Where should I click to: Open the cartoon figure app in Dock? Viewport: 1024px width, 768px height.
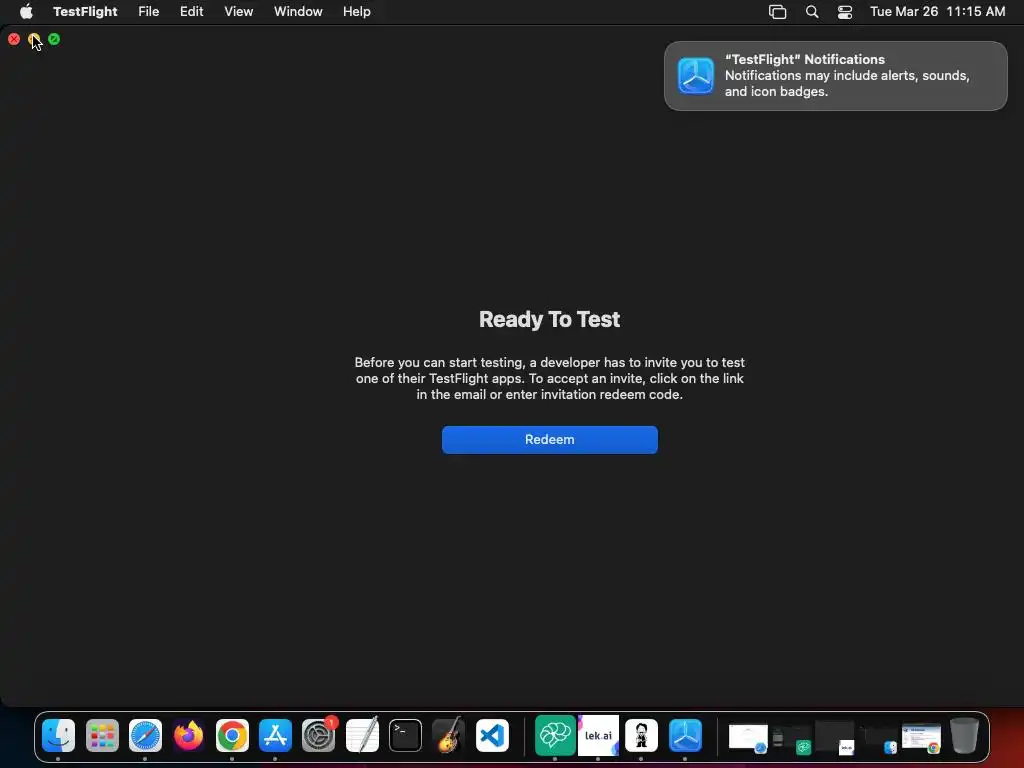tap(641, 735)
